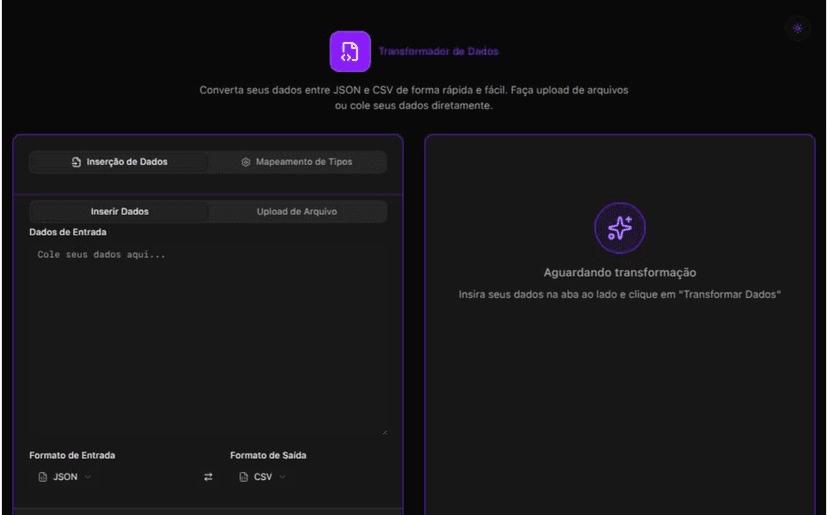This screenshot has height=515, width=828.
Task: Open the JSON input format dropdown
Action: click(65, 477)
